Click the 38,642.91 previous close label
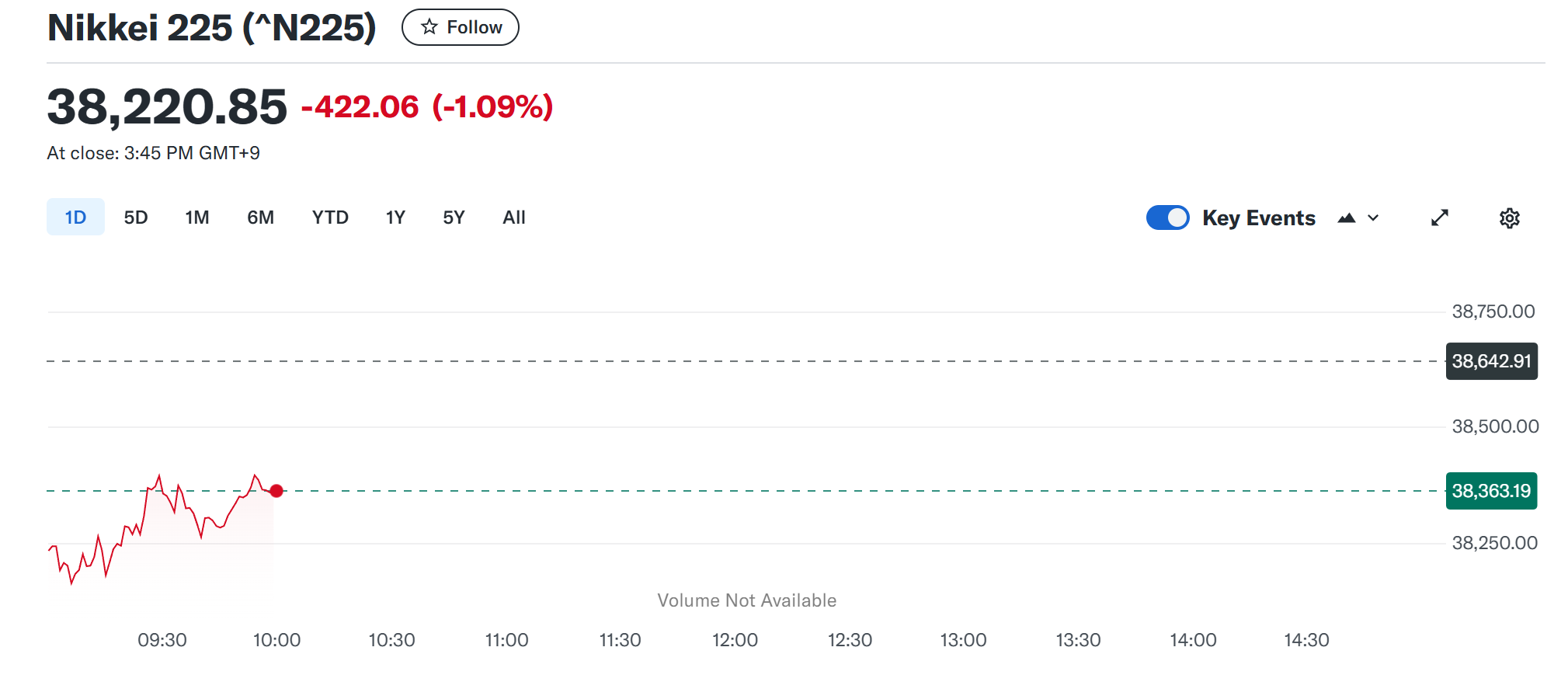The image size is (1568, 675). coord(1491,361)
